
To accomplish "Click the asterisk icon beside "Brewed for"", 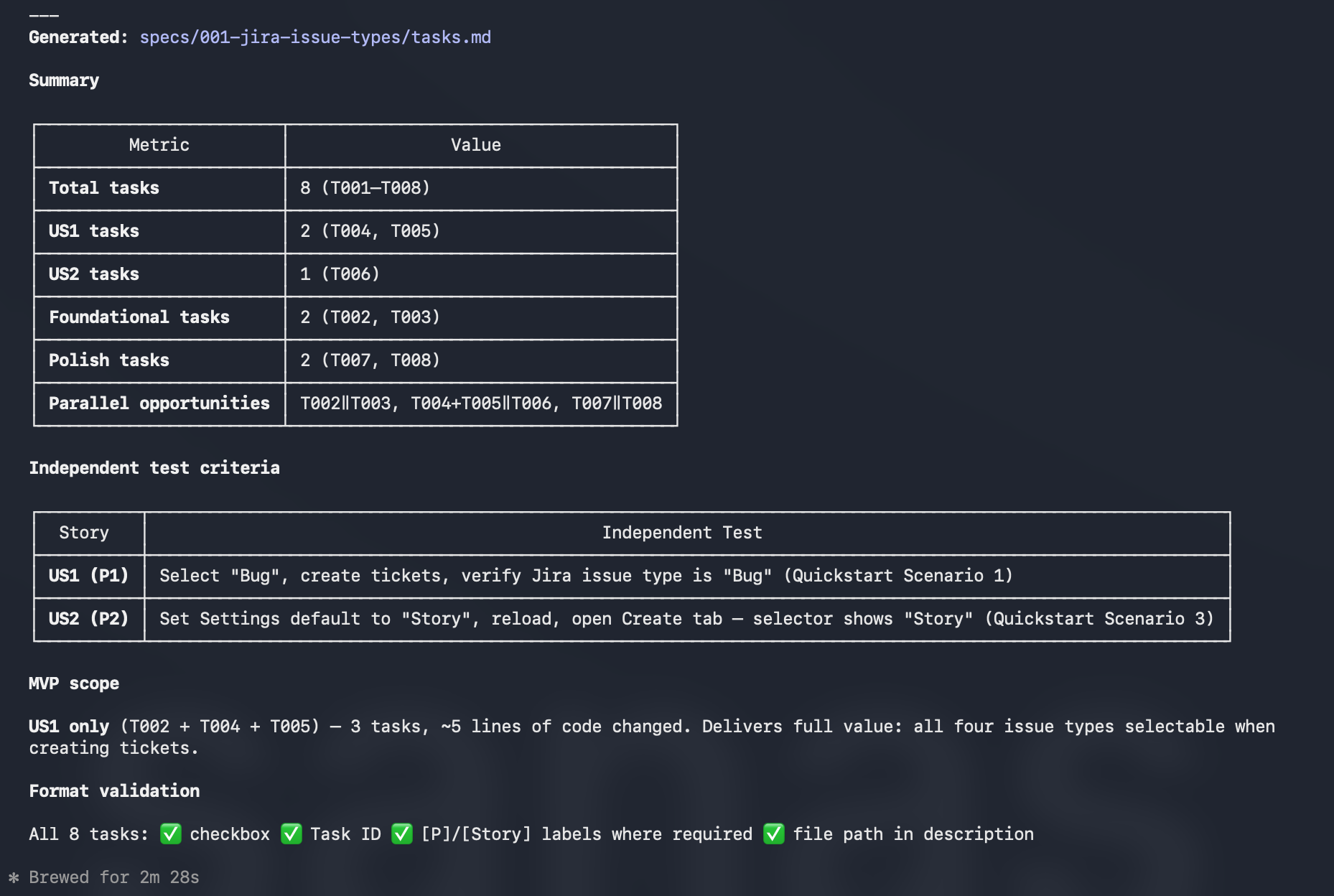I will (14, 877).
